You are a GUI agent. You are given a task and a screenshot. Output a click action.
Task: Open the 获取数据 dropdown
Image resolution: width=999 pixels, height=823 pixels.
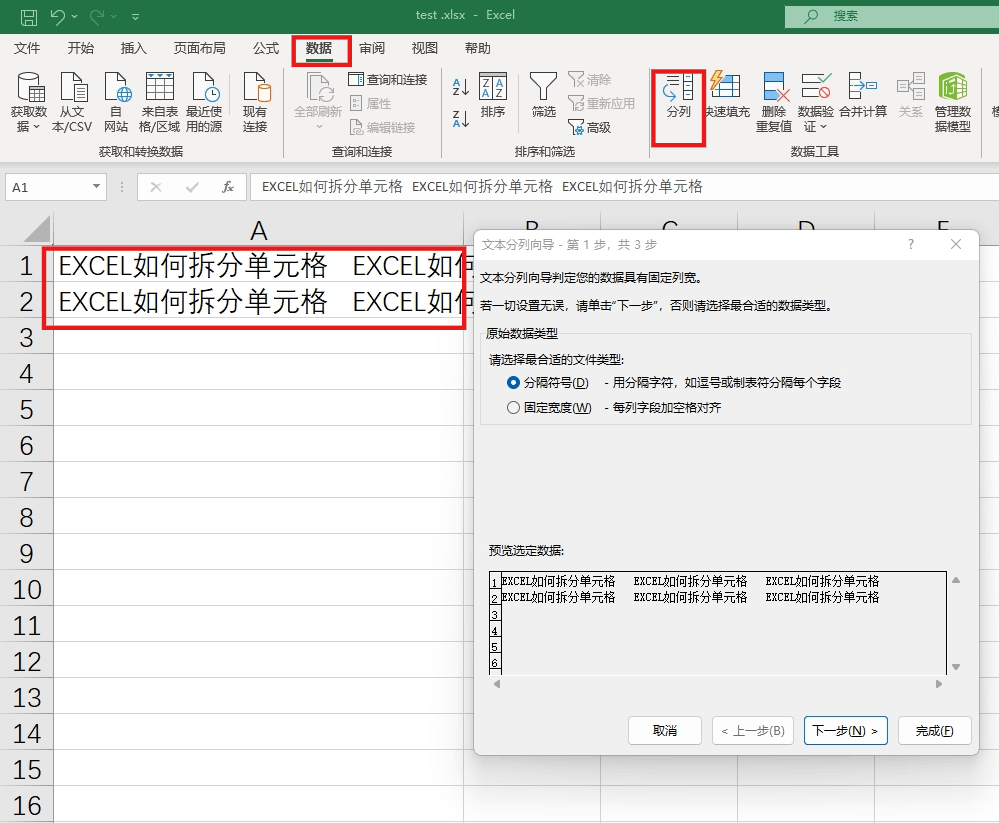pyautogui.click(x=29, y=102)
